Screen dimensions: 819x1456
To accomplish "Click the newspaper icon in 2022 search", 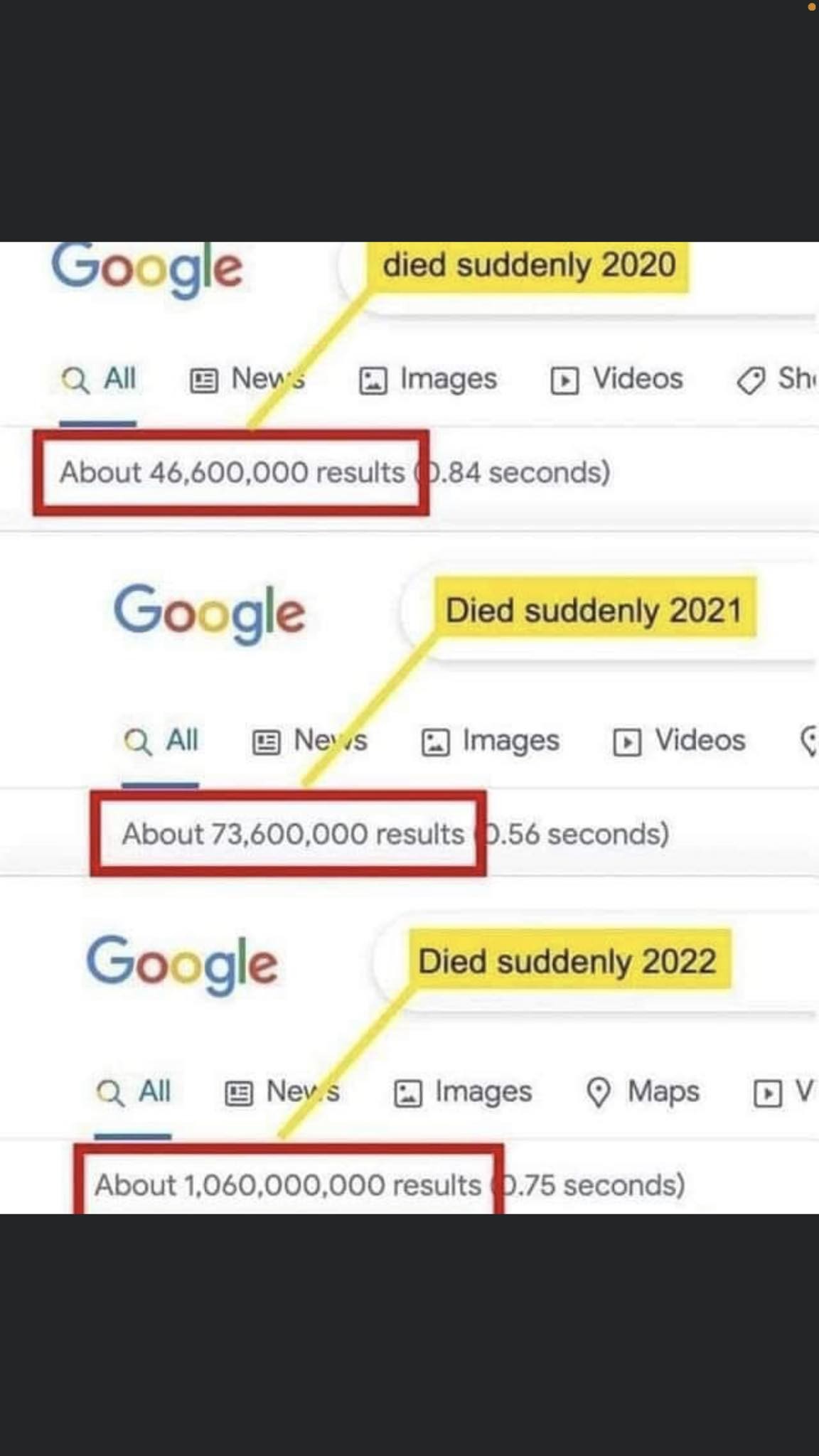I will pyautogui.click(x=238, y=1093).
